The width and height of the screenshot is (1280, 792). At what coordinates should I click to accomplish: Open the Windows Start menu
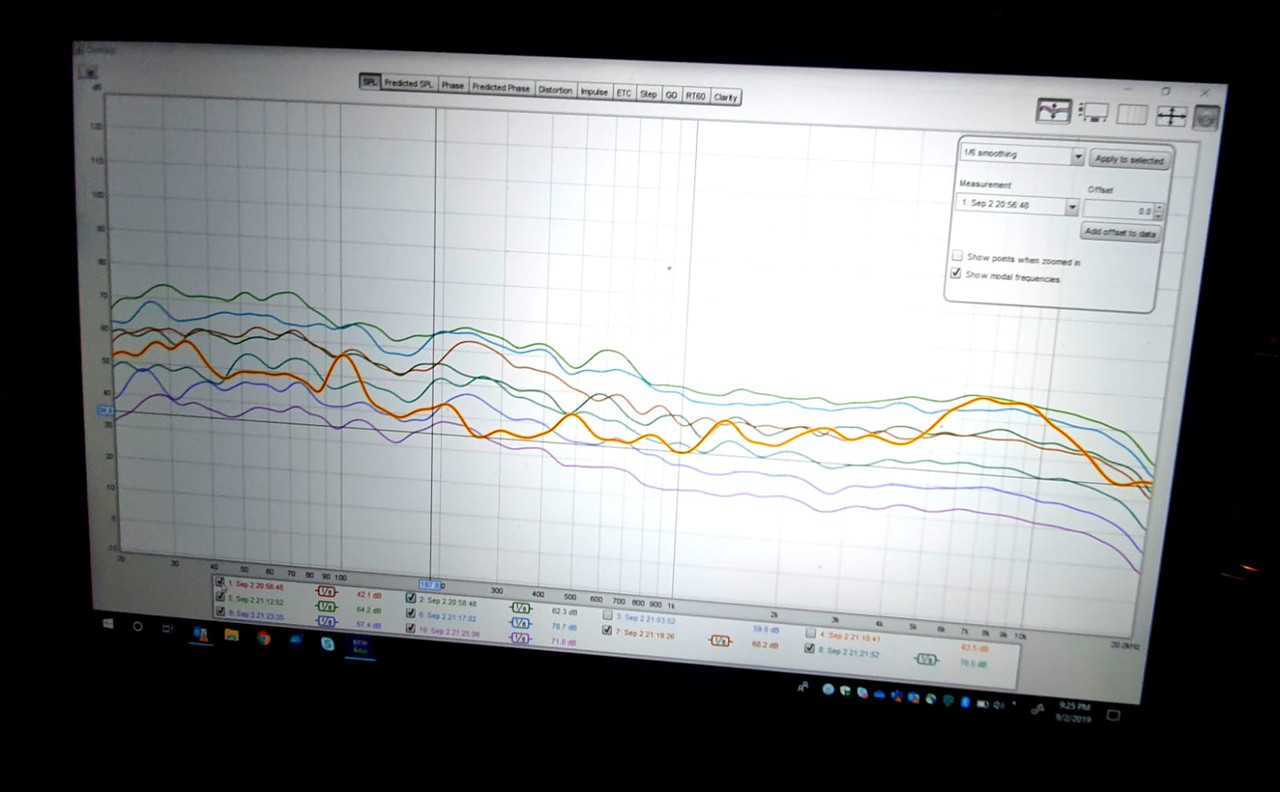click(108, 625)
